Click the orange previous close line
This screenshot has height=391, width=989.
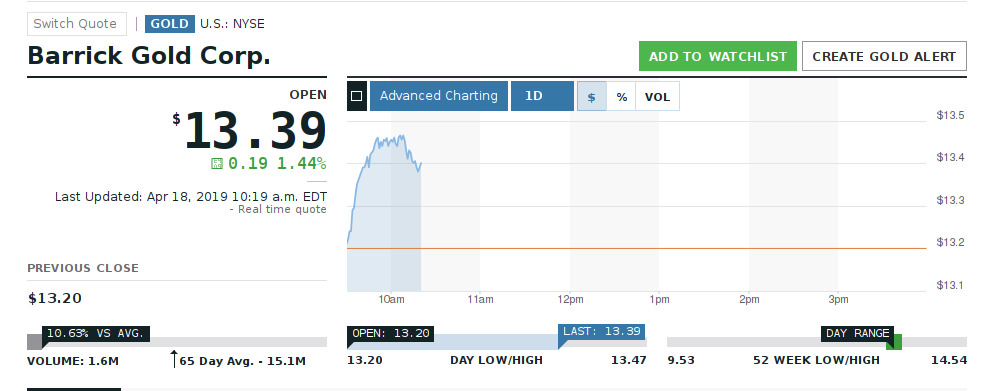click(x=637, y=248)
